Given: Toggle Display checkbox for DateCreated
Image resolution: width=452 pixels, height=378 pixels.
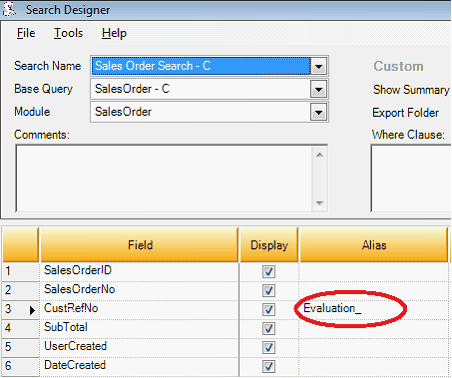Looking at the screenshot, I should tap(268, 366).
